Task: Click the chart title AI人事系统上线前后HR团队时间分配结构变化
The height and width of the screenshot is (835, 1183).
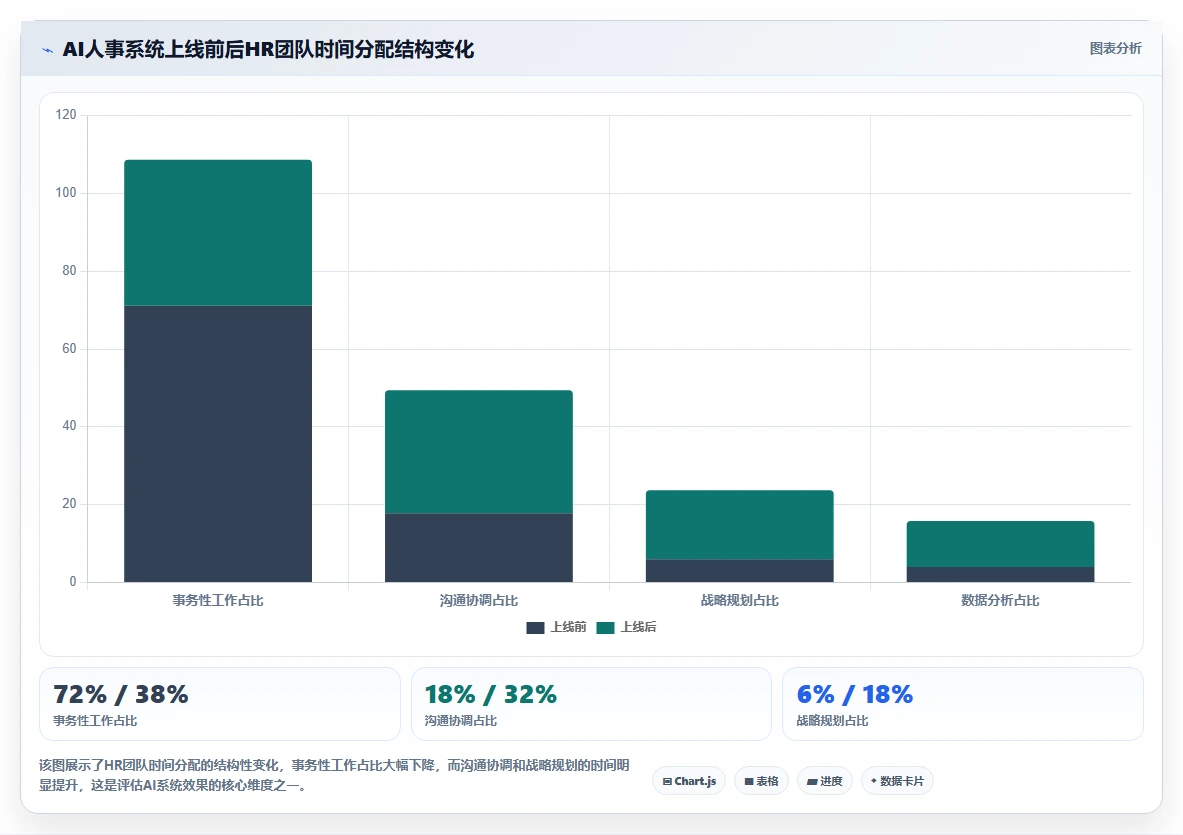Action: (269, 50)
